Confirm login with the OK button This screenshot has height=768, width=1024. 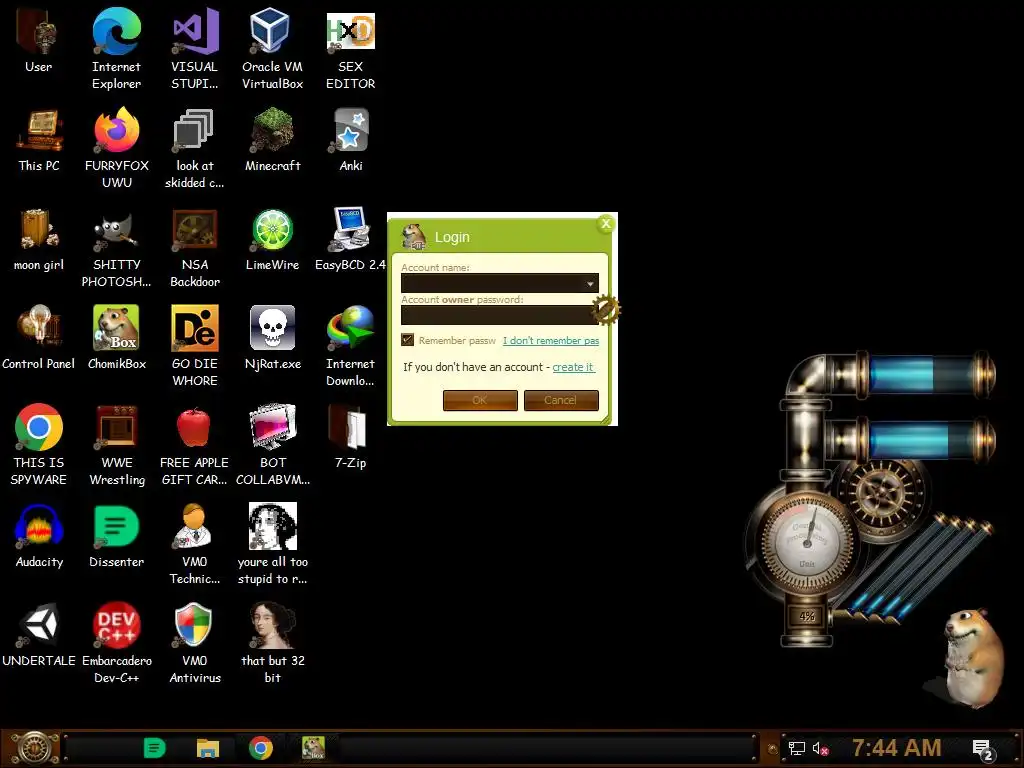480,400
